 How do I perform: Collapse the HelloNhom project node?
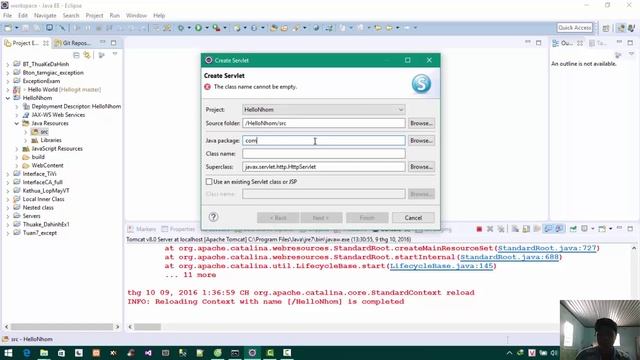pyautogui.click(x=8, y=98)
